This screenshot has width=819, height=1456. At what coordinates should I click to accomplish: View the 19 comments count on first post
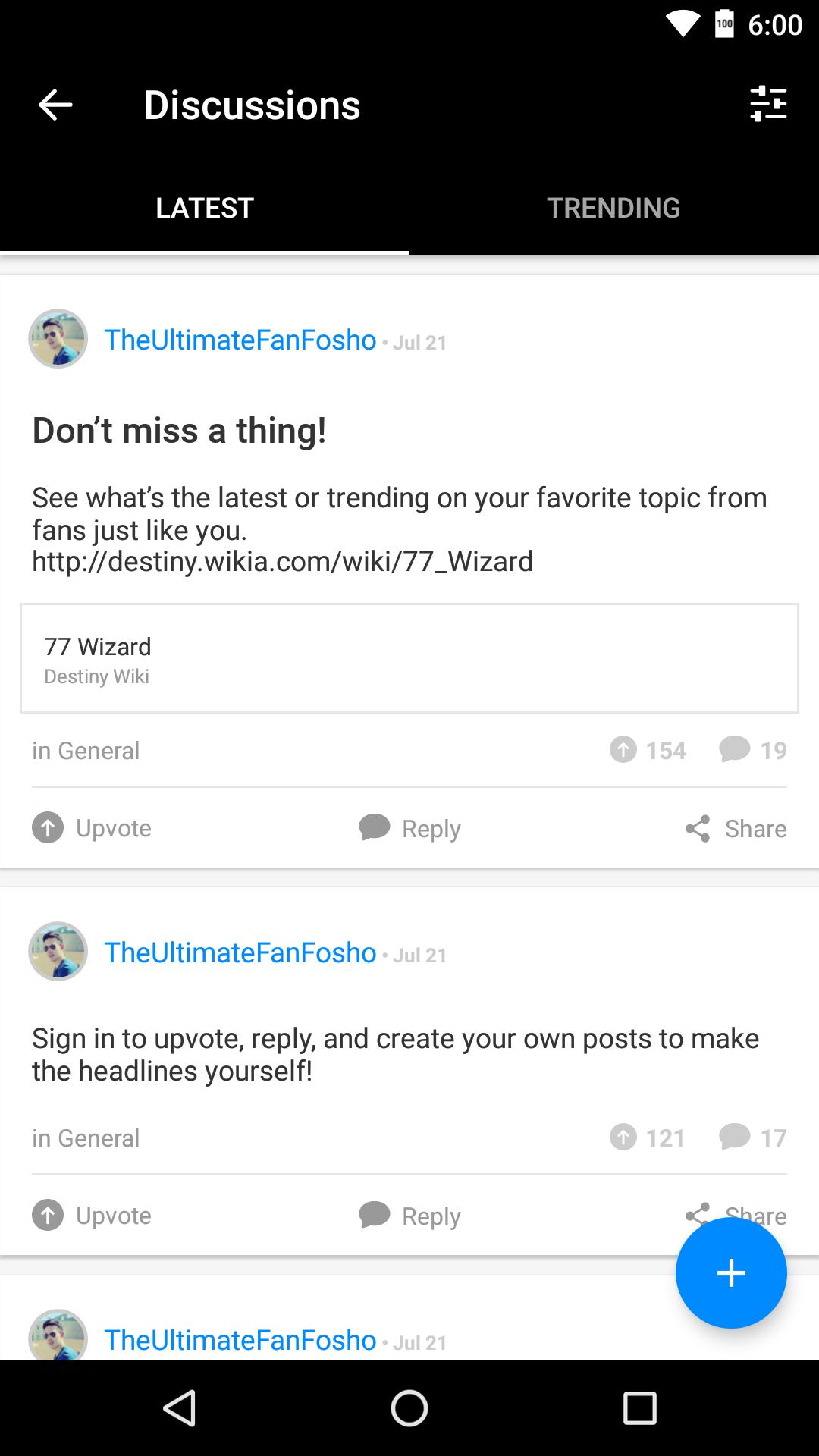coord(753,750)
